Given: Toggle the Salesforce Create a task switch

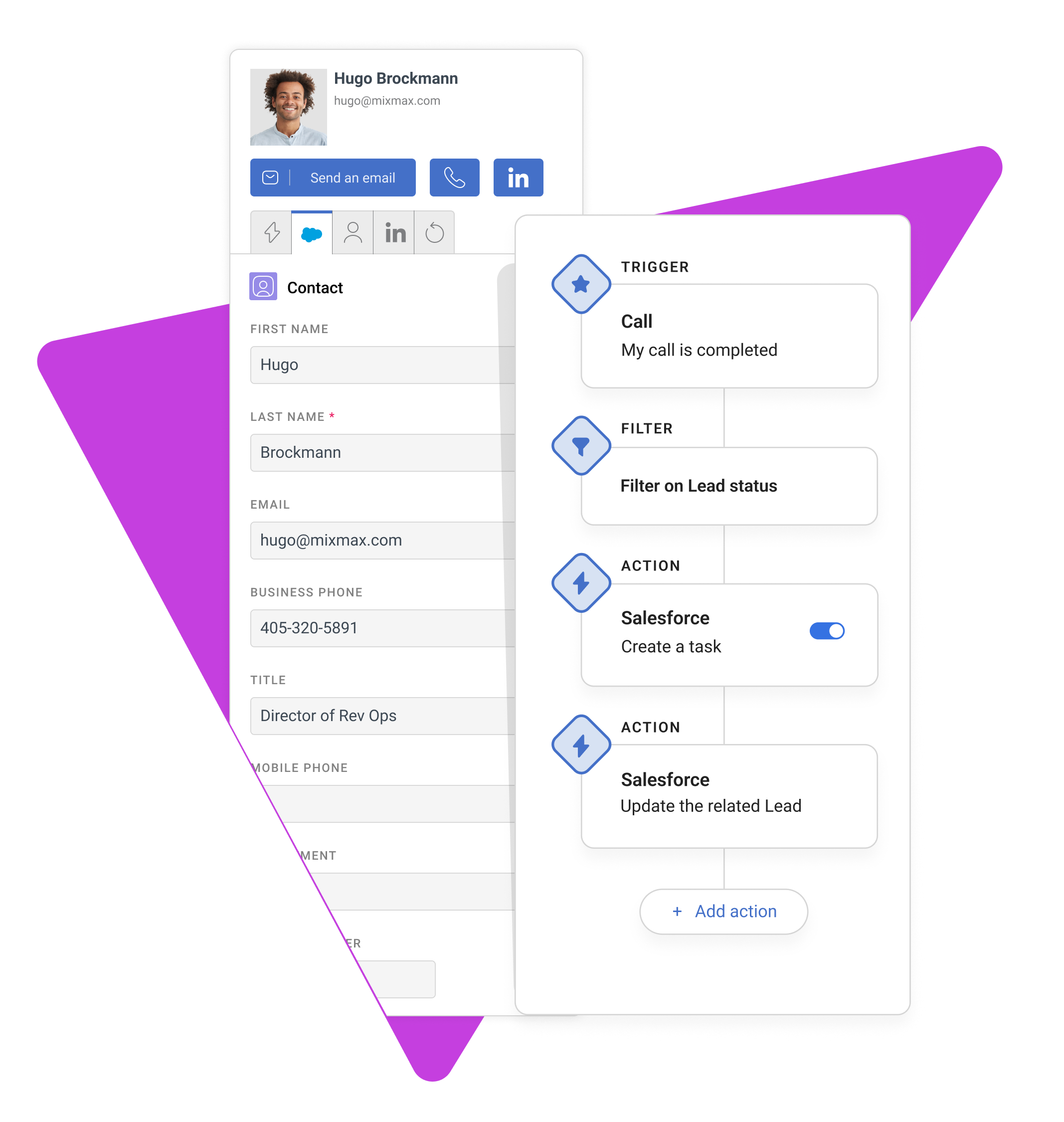Looking at the screenshot, I should [x=828, y=629].
